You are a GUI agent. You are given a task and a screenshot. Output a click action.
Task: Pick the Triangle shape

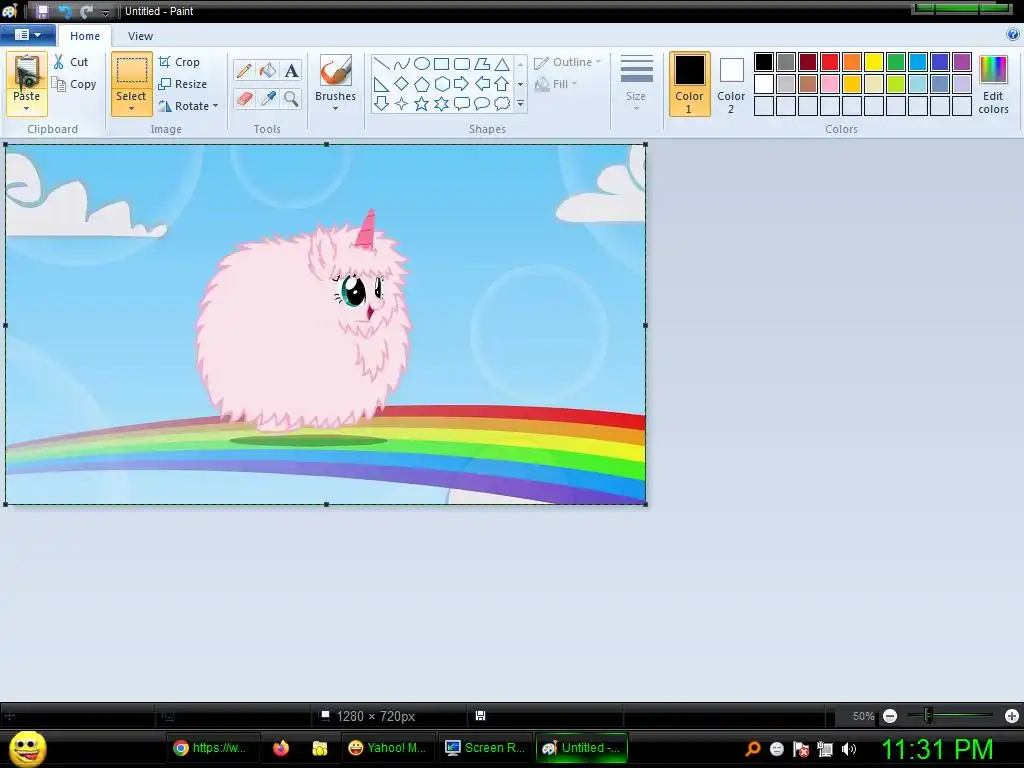click(x=502, y=63)
